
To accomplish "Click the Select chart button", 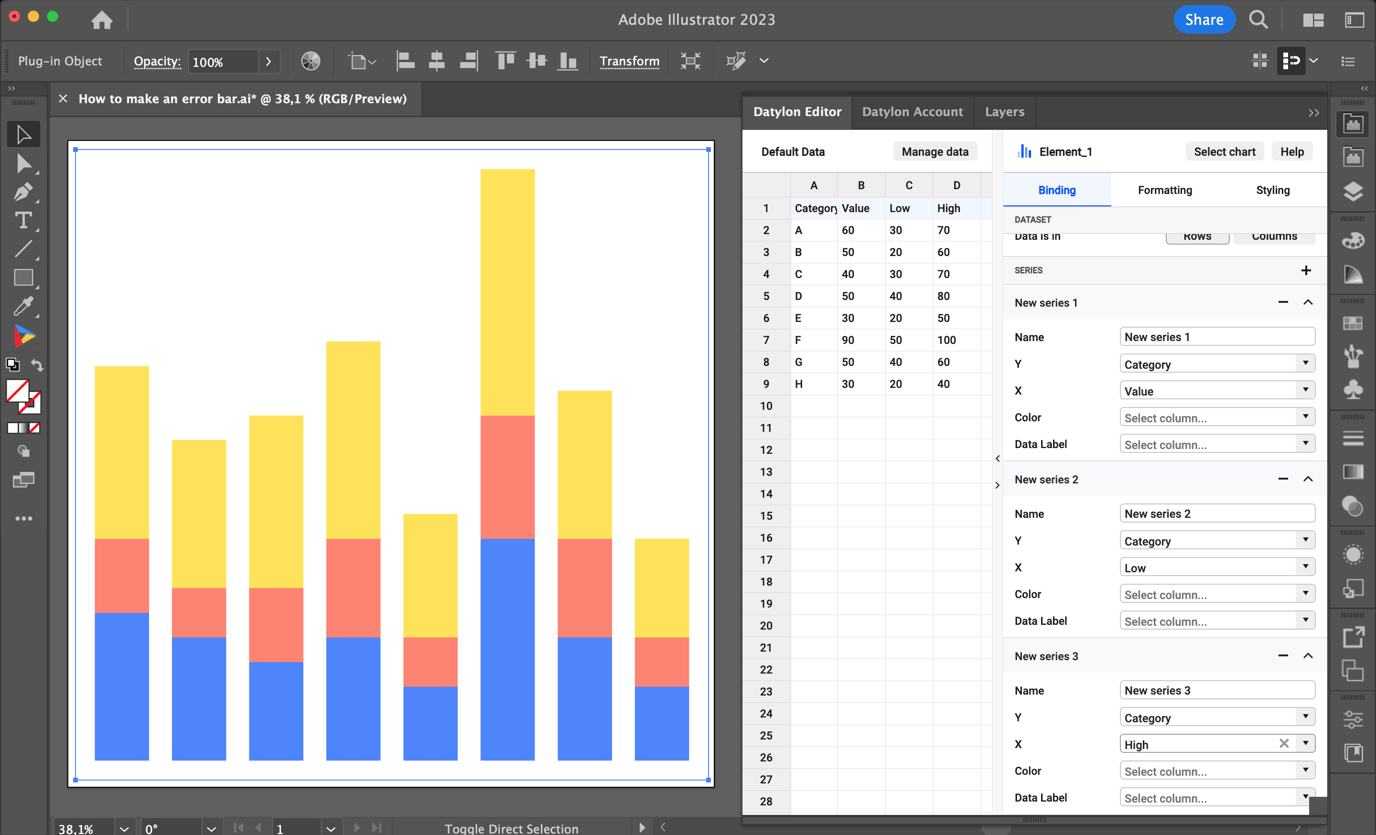I will click(x=1224, y=151).
